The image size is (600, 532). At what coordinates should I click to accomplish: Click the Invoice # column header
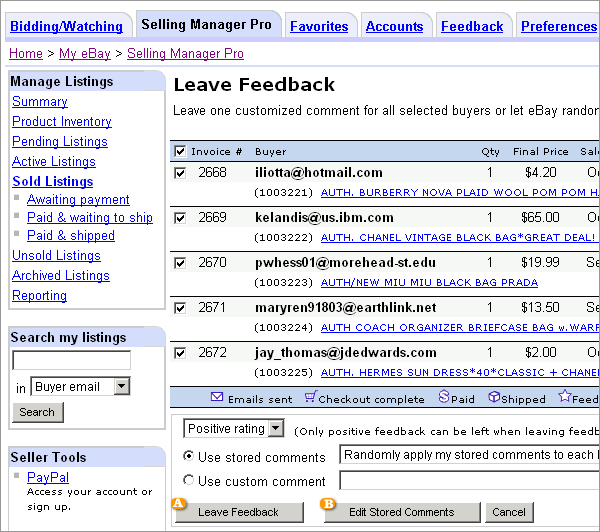pyautogui.click(x=217, y=152)
